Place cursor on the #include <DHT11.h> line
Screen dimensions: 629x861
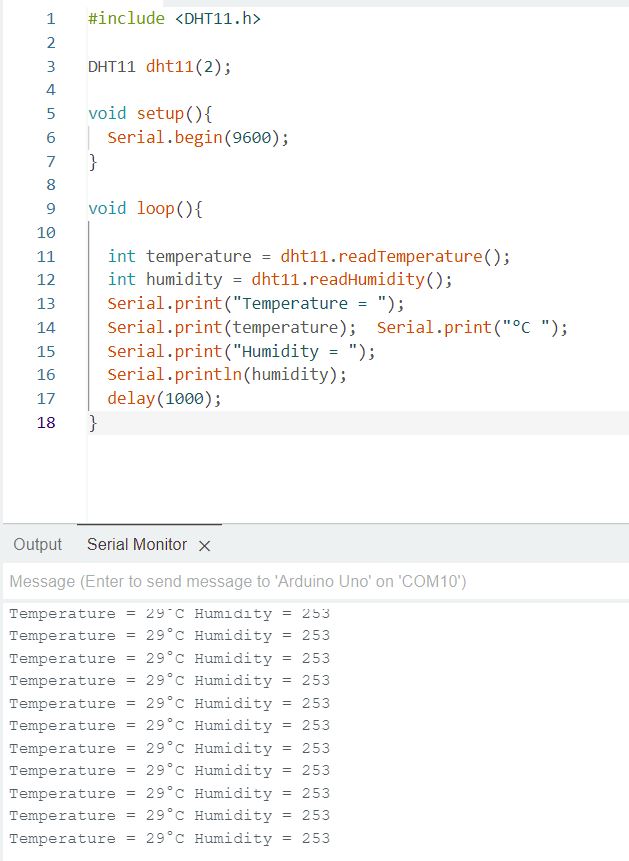pyautogui.click(x=174, y=18)
